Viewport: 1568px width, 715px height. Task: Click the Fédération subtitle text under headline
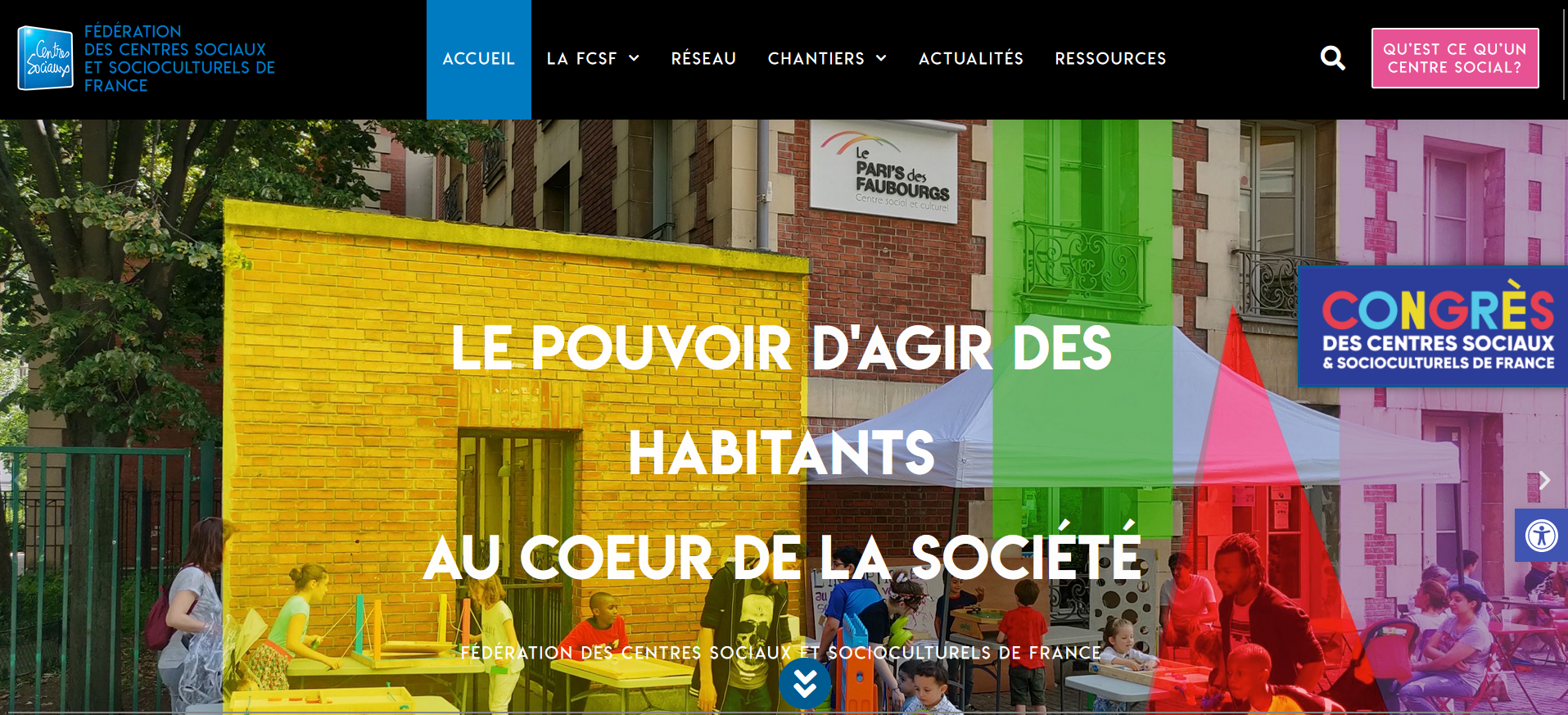780,653
